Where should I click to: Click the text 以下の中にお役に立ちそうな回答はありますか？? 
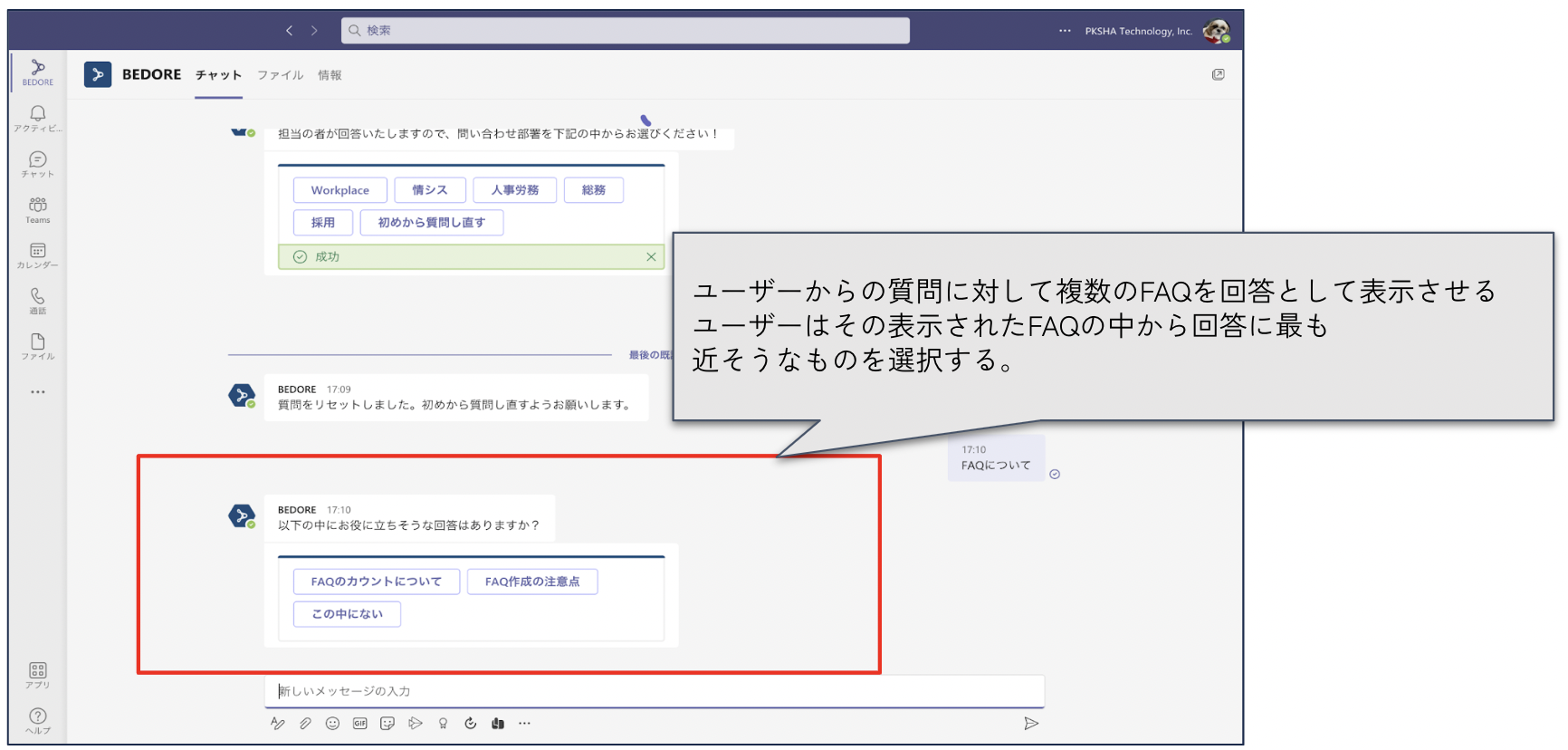(409, 525)
